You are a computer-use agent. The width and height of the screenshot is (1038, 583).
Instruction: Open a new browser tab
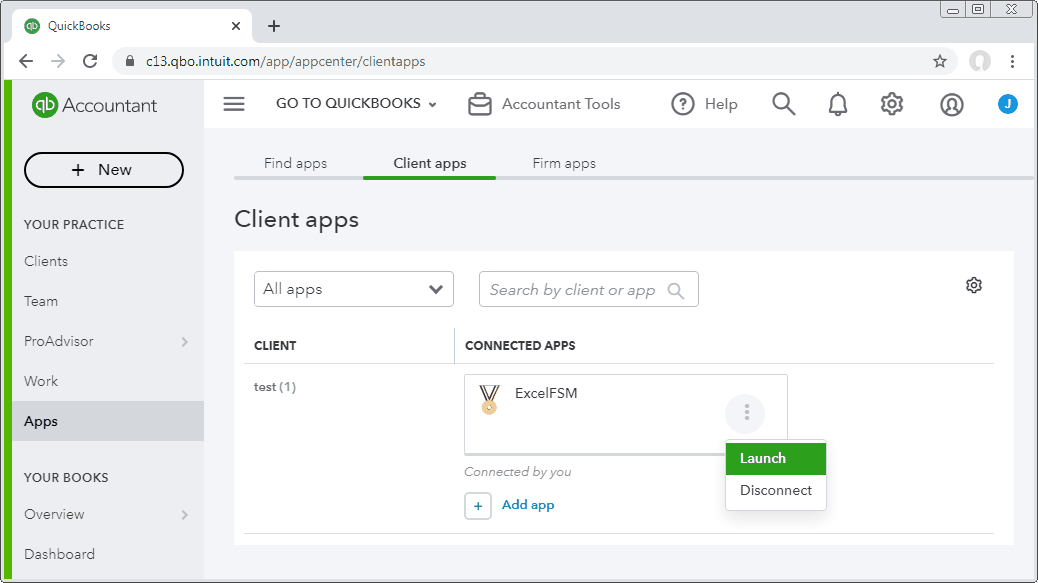pos(274,26)
